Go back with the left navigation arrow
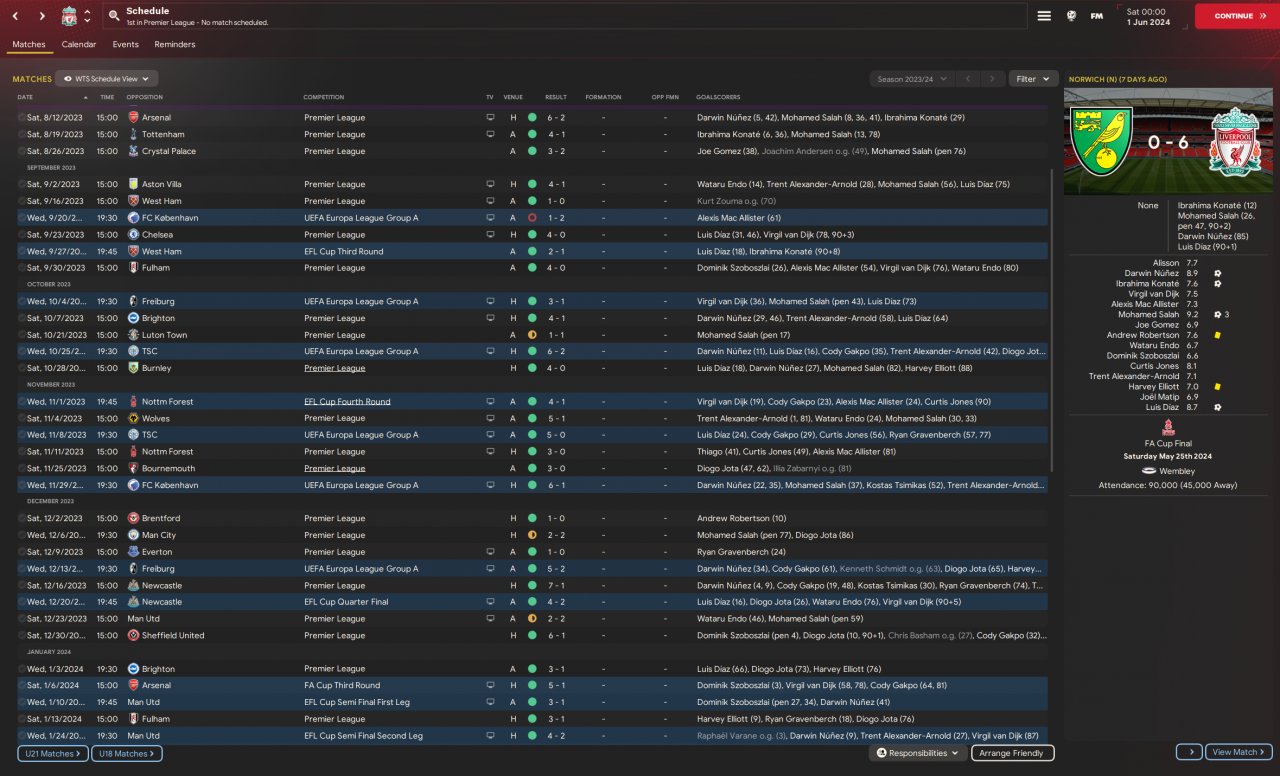 [x=16, y=16]
